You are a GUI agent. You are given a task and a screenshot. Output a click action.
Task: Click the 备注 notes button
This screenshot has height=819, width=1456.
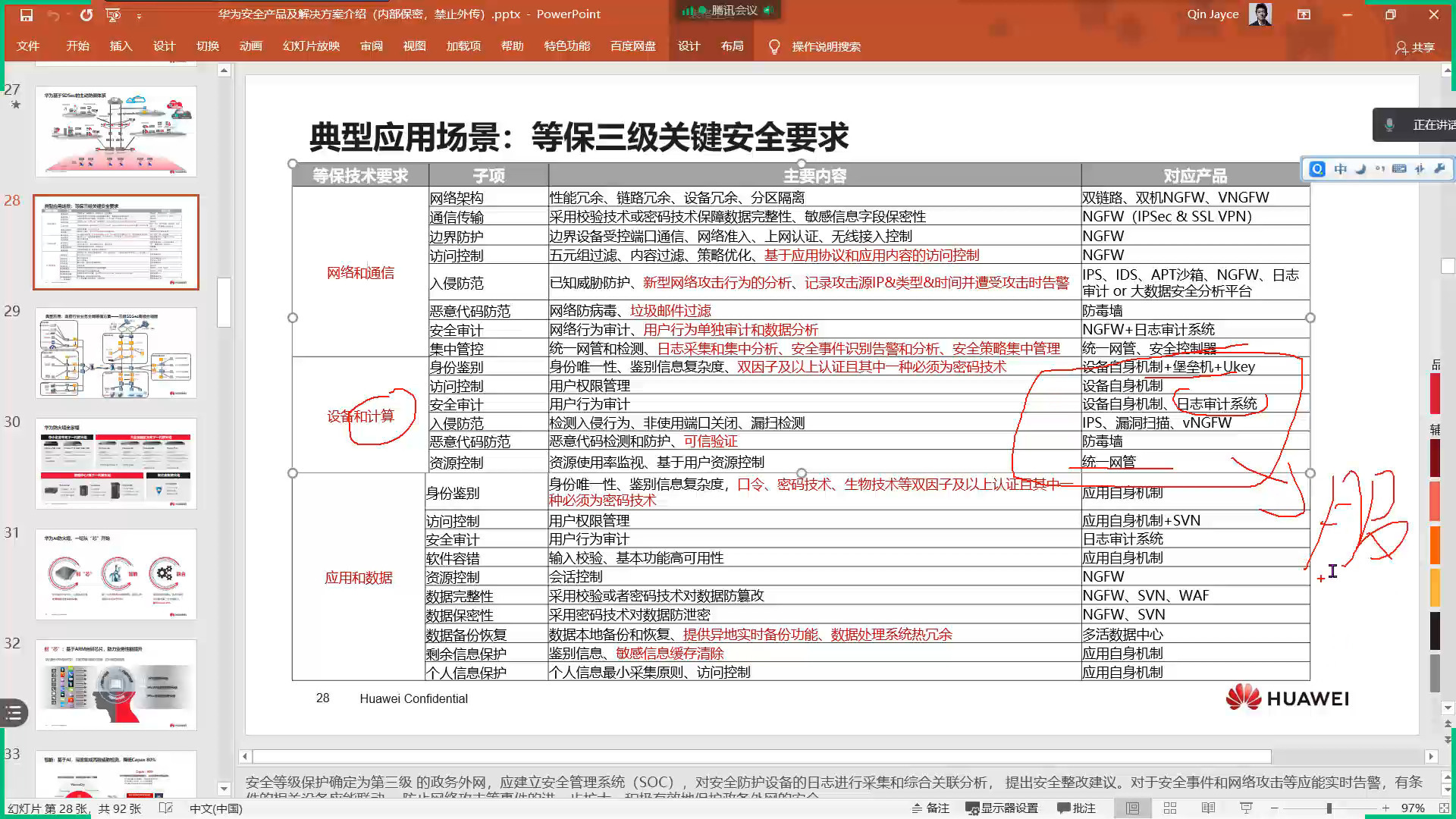coord(930,808)
